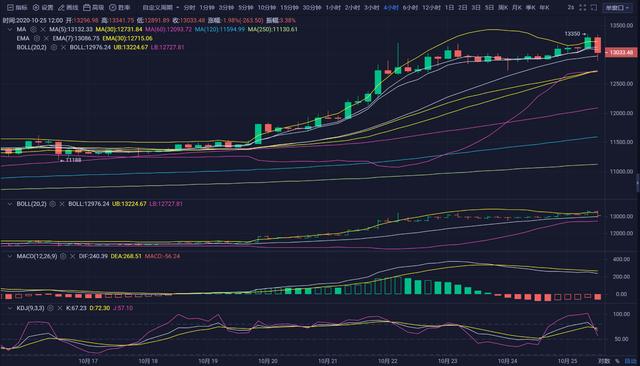
Task: Open the 指标 indicators menu
Action: coord(18,7)
